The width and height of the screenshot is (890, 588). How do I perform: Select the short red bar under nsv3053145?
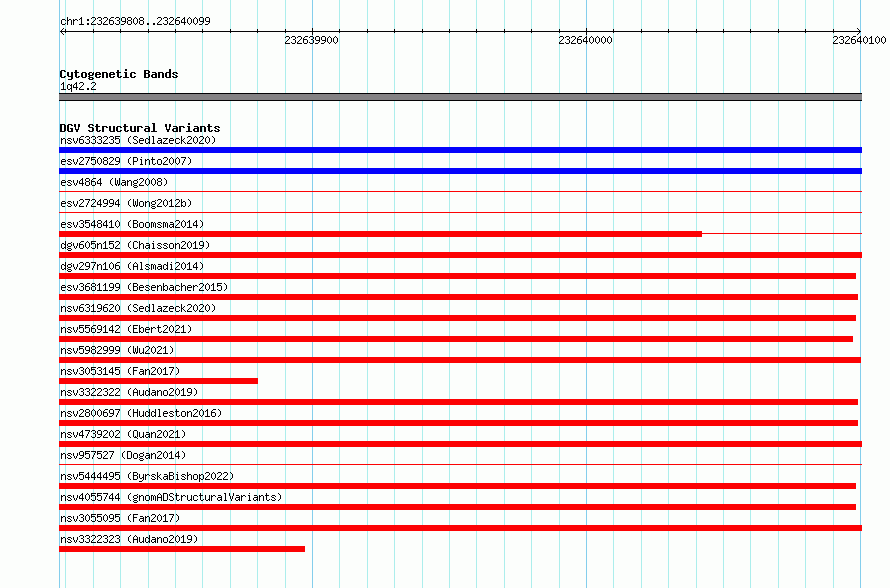click(x=158, y=381)
